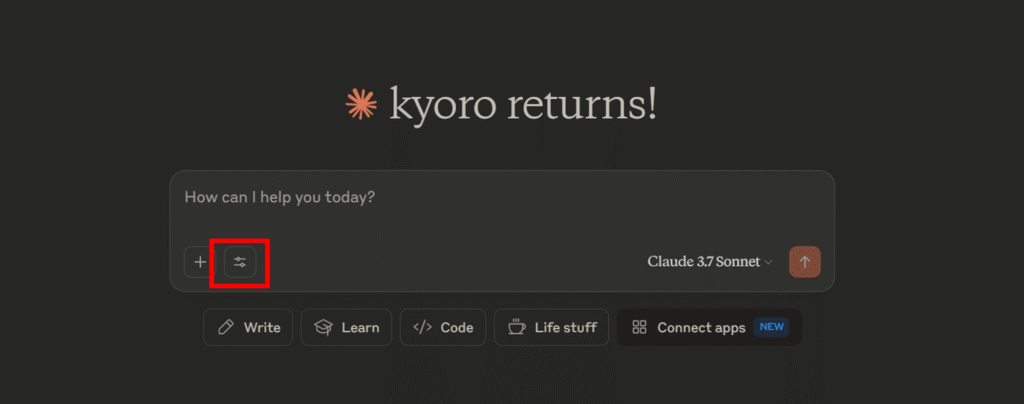Image resolution: width=1024 pixels, height=404 pixels.
Task: Click the word "kyoro" in the greeting
Action: coord(442,106)
